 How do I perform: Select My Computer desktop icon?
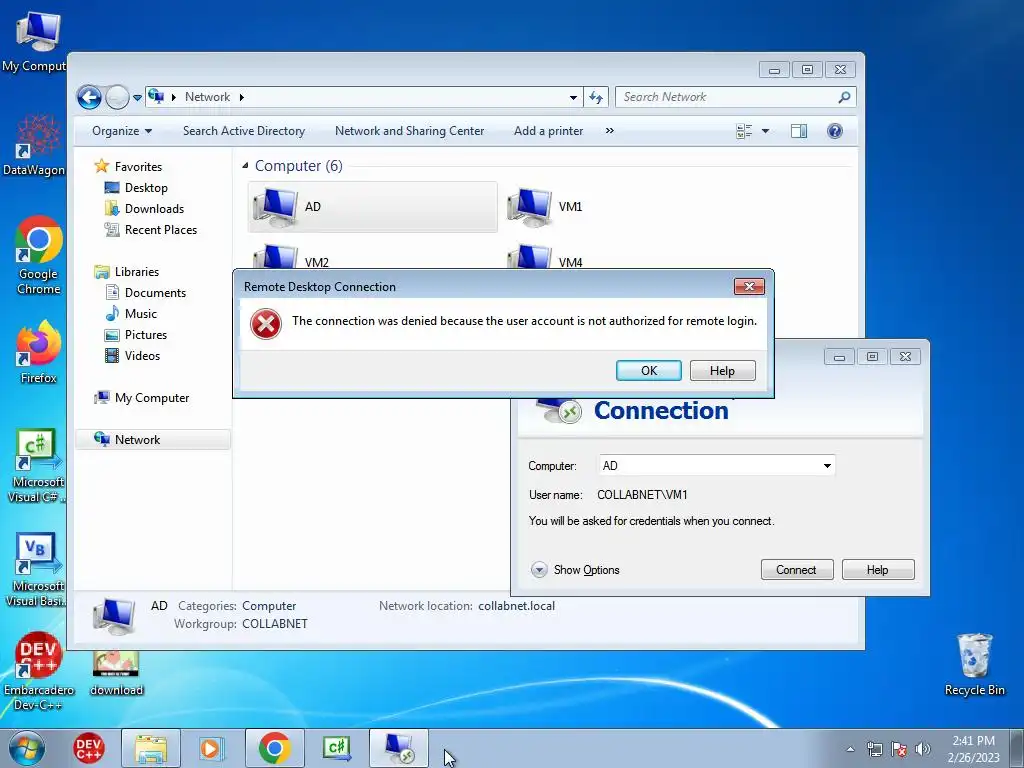(x=37, y=42)
